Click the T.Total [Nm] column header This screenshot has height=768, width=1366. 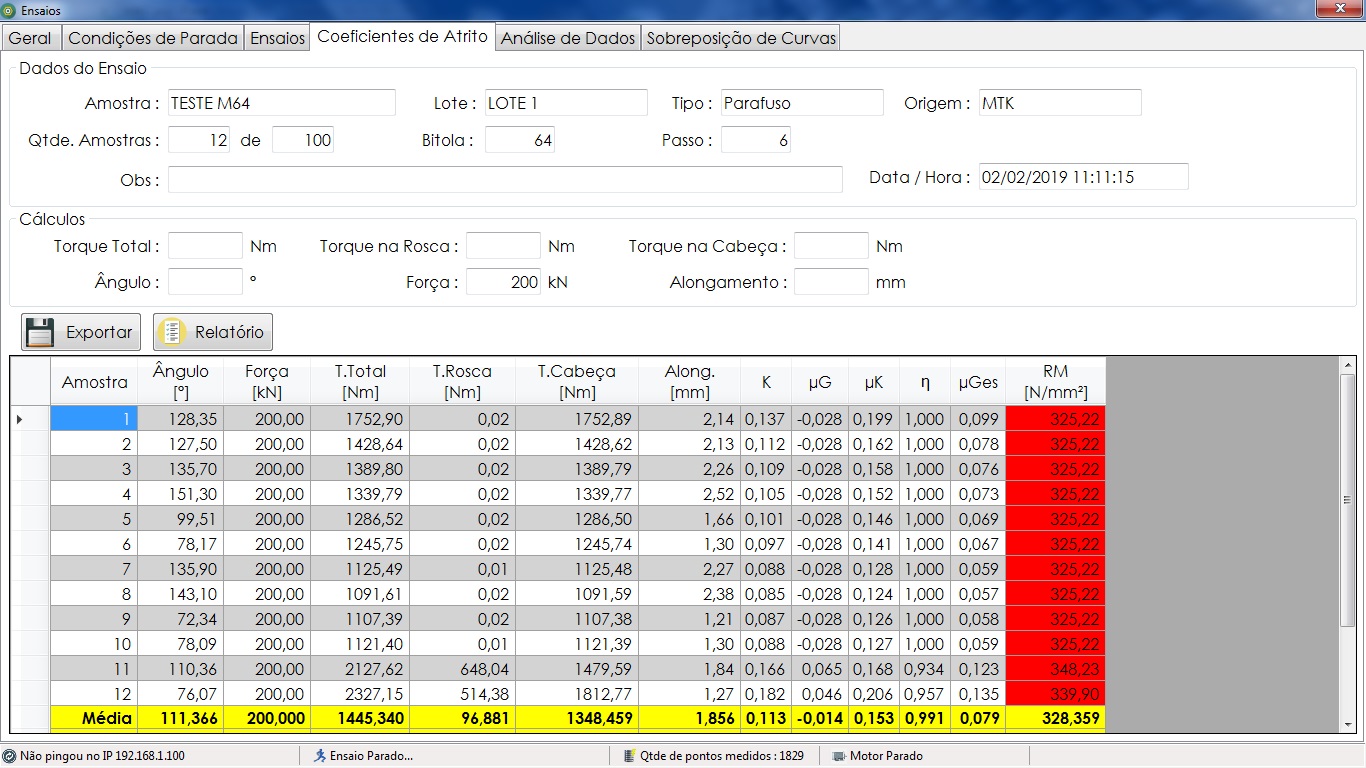click(360, 382)
